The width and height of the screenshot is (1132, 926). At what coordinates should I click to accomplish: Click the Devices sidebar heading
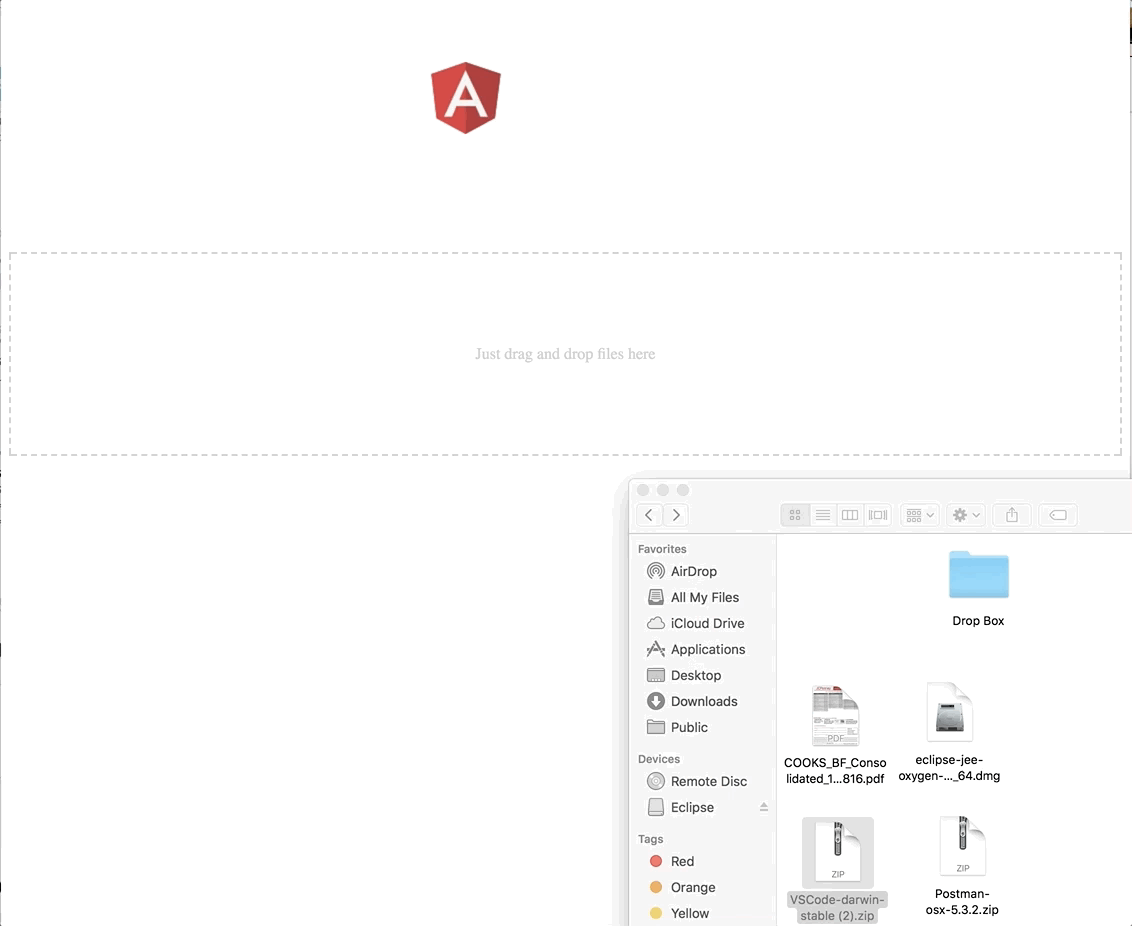click(x=658, y=759)
